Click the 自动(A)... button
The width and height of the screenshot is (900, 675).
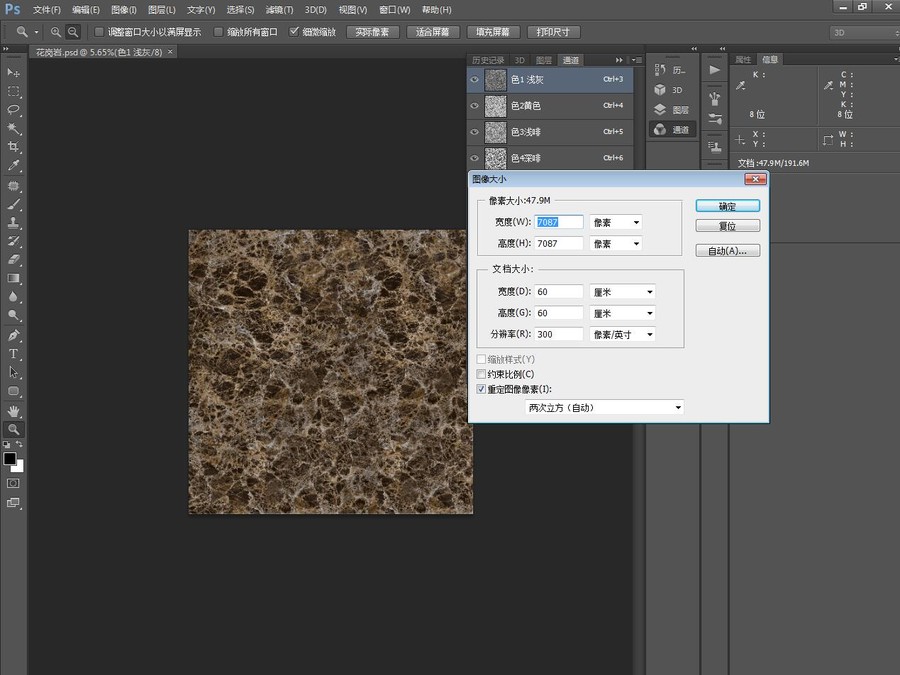coord(728,251)
